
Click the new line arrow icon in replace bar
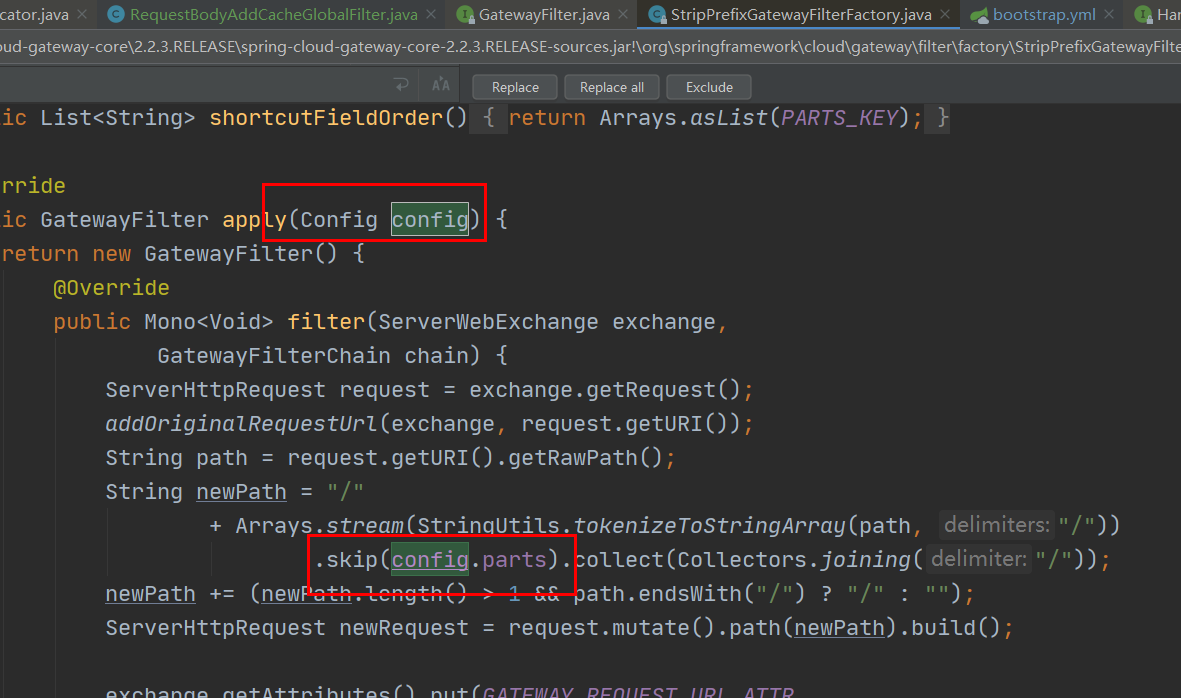tap(401, 85)
